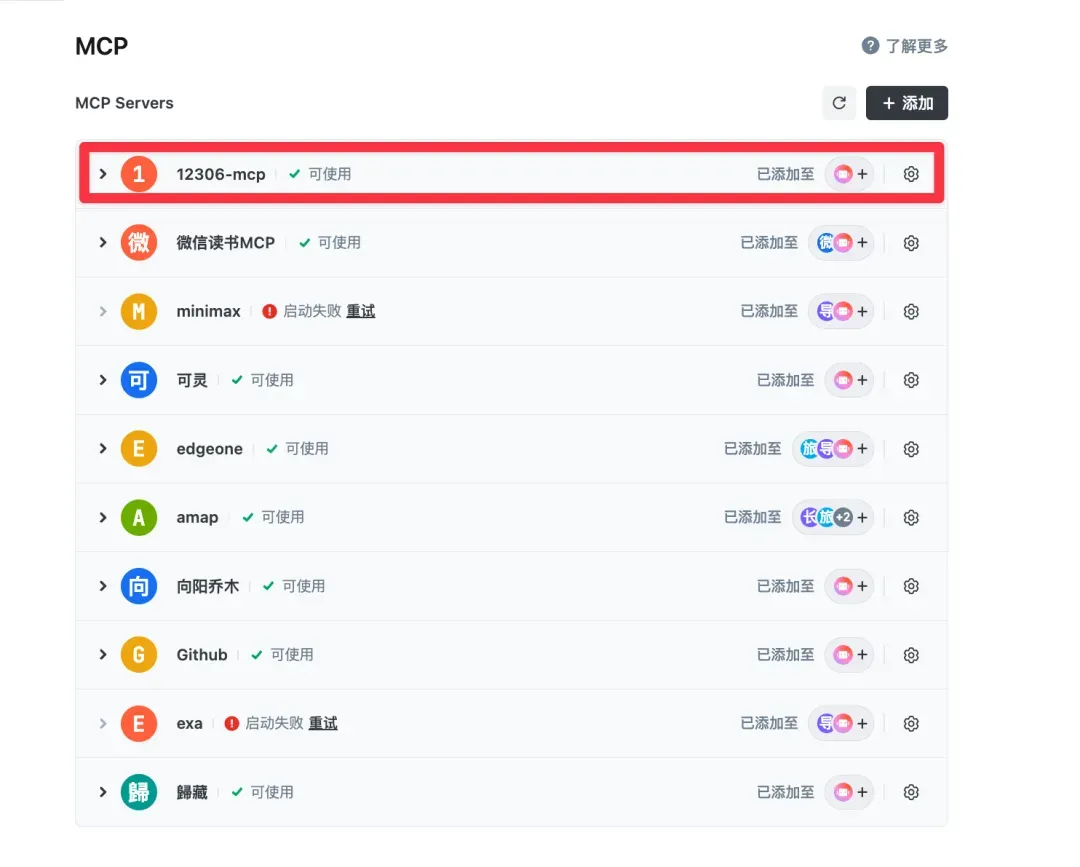Expand the 12306-mcp server row
The width and height of the screenshot is (1080, 867).
point(103,173)
